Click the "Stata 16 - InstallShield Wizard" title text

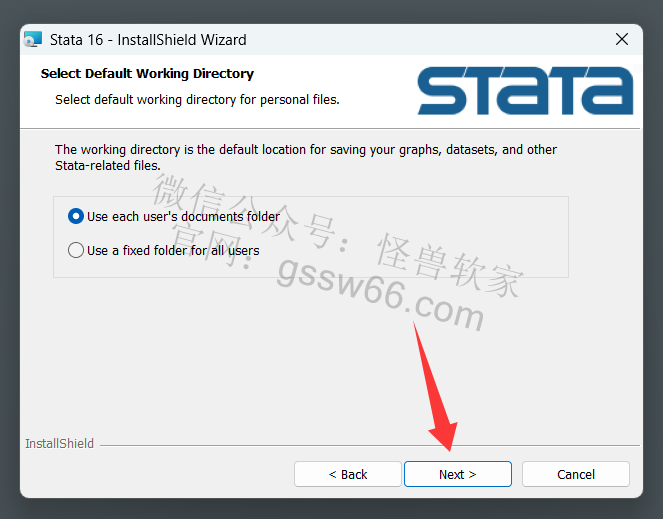click(x=148, y=40)
